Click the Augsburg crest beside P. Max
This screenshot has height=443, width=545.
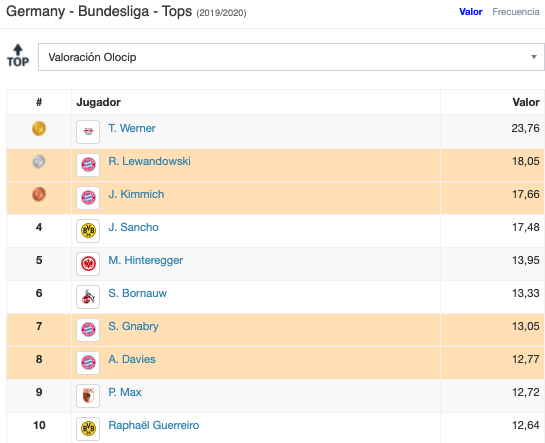point(88,396)
